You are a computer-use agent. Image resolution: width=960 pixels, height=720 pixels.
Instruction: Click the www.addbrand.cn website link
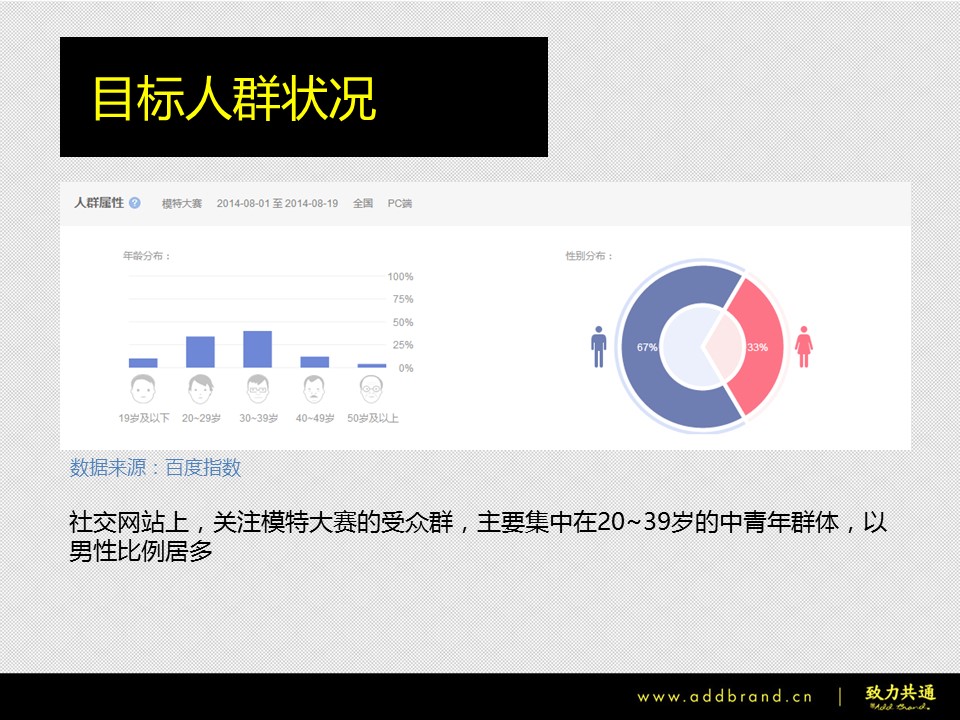pos(724,697)
